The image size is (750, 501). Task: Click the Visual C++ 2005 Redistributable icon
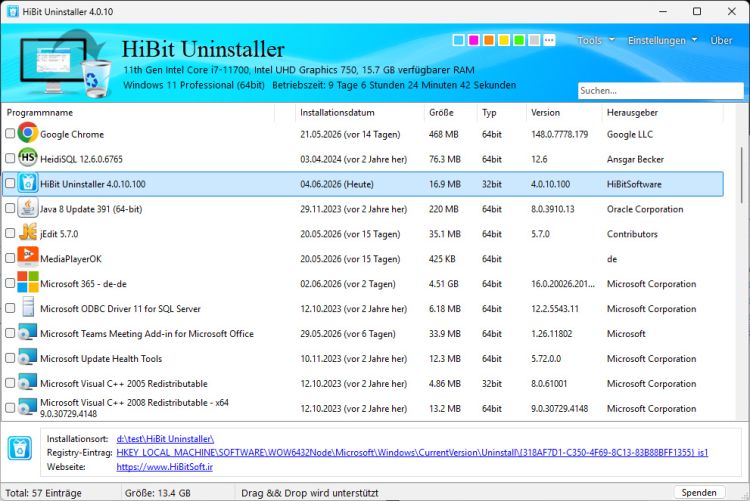(28, 382)
